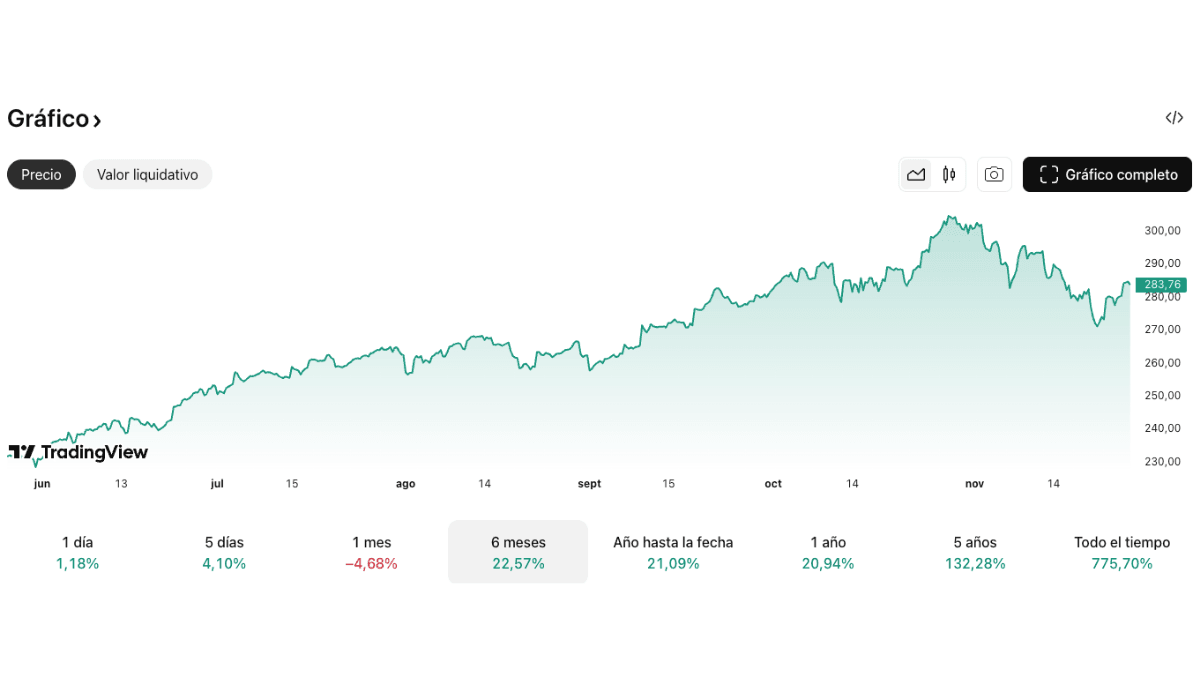Click the TradingView logo on the chart

78,452
